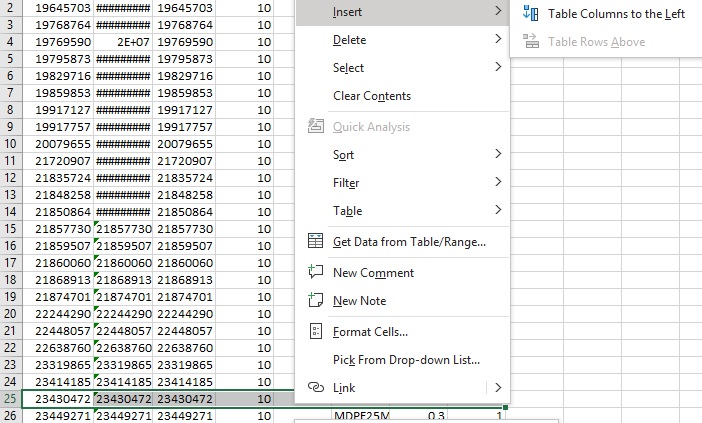The width and height of the screenshot is (702, 423).
Task: Expand the Delete submenu arrow
Action: point(498,39)
